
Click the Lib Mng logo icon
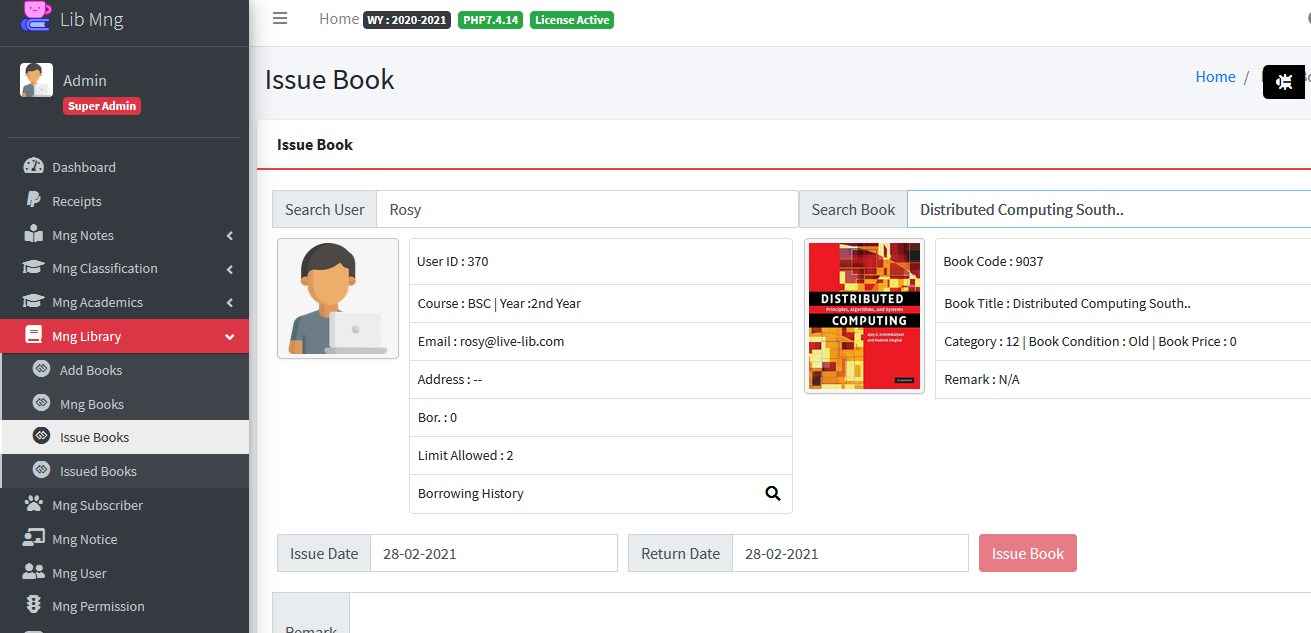pos(35,18)
